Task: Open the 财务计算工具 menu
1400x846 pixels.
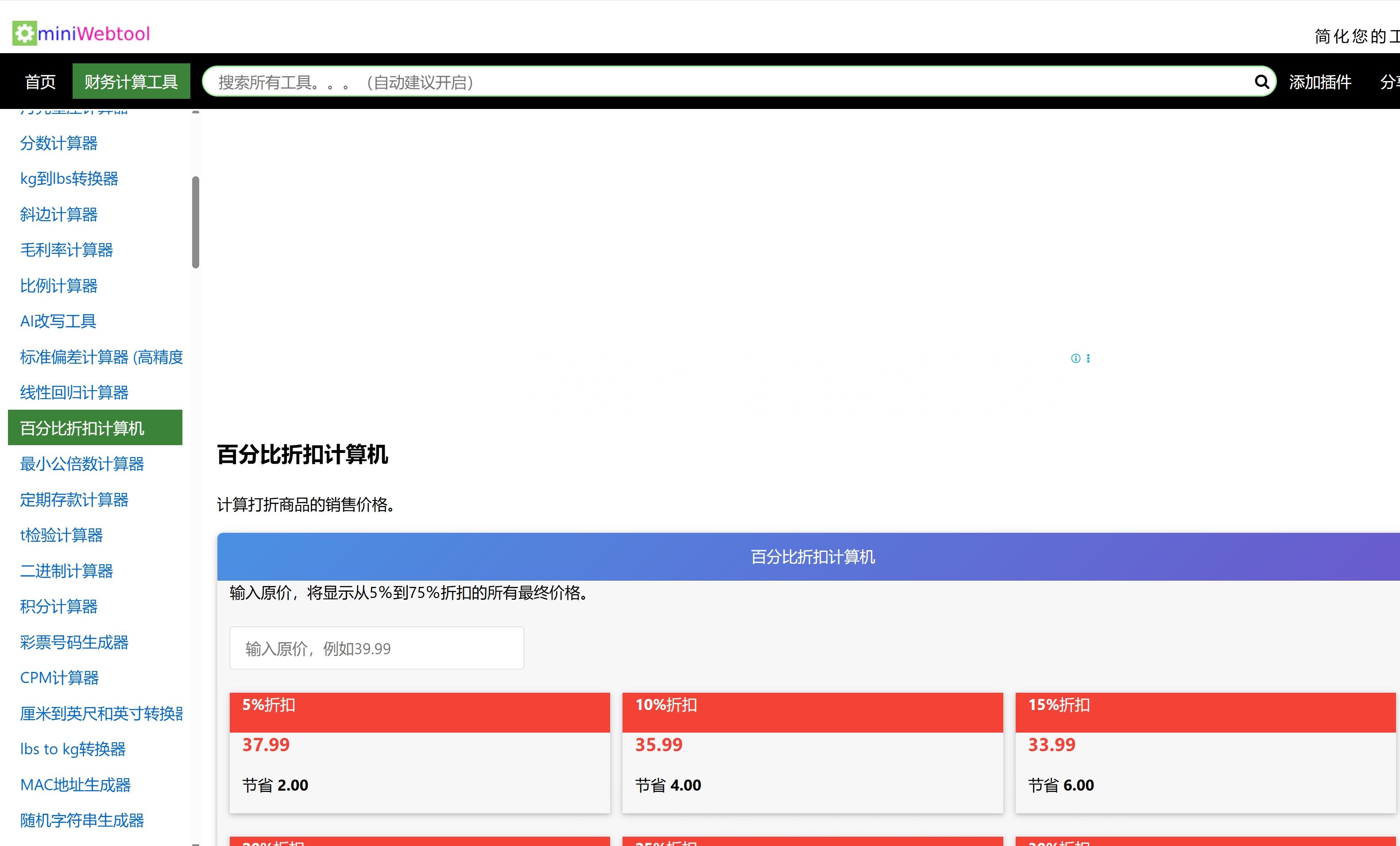Action: 131,81
